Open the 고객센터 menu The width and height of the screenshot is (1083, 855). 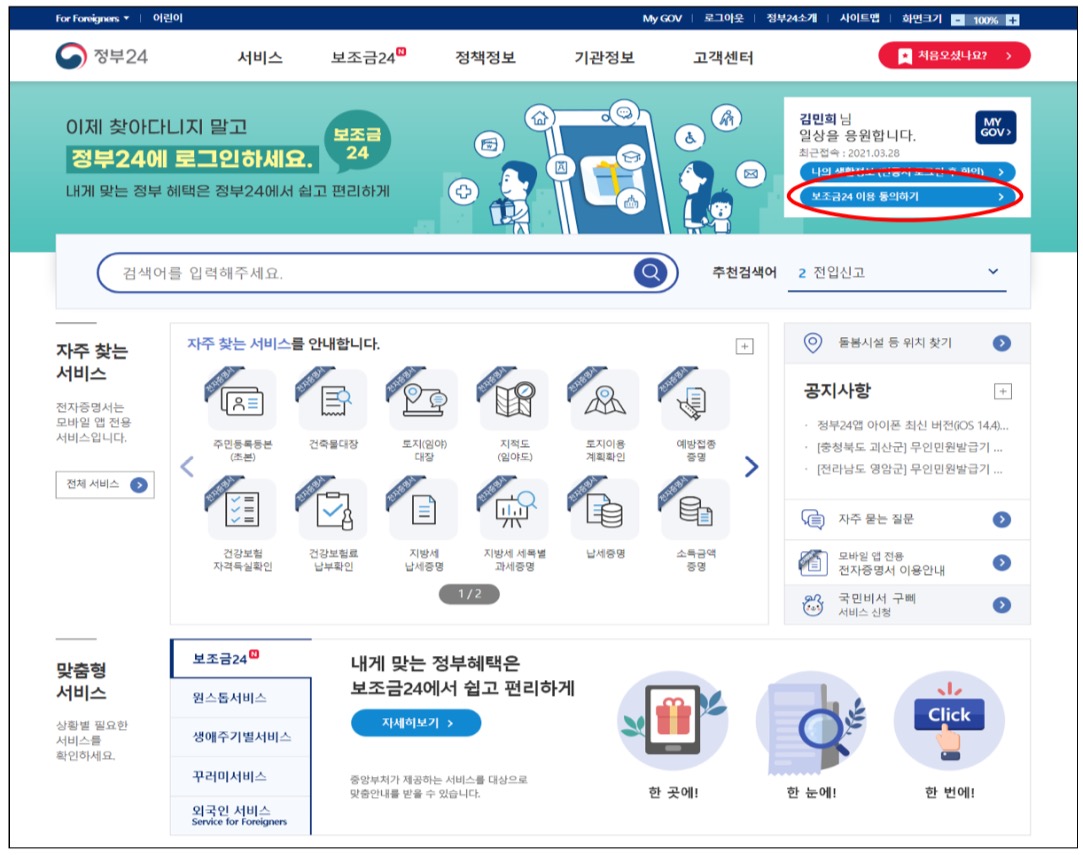coord(723,57)
